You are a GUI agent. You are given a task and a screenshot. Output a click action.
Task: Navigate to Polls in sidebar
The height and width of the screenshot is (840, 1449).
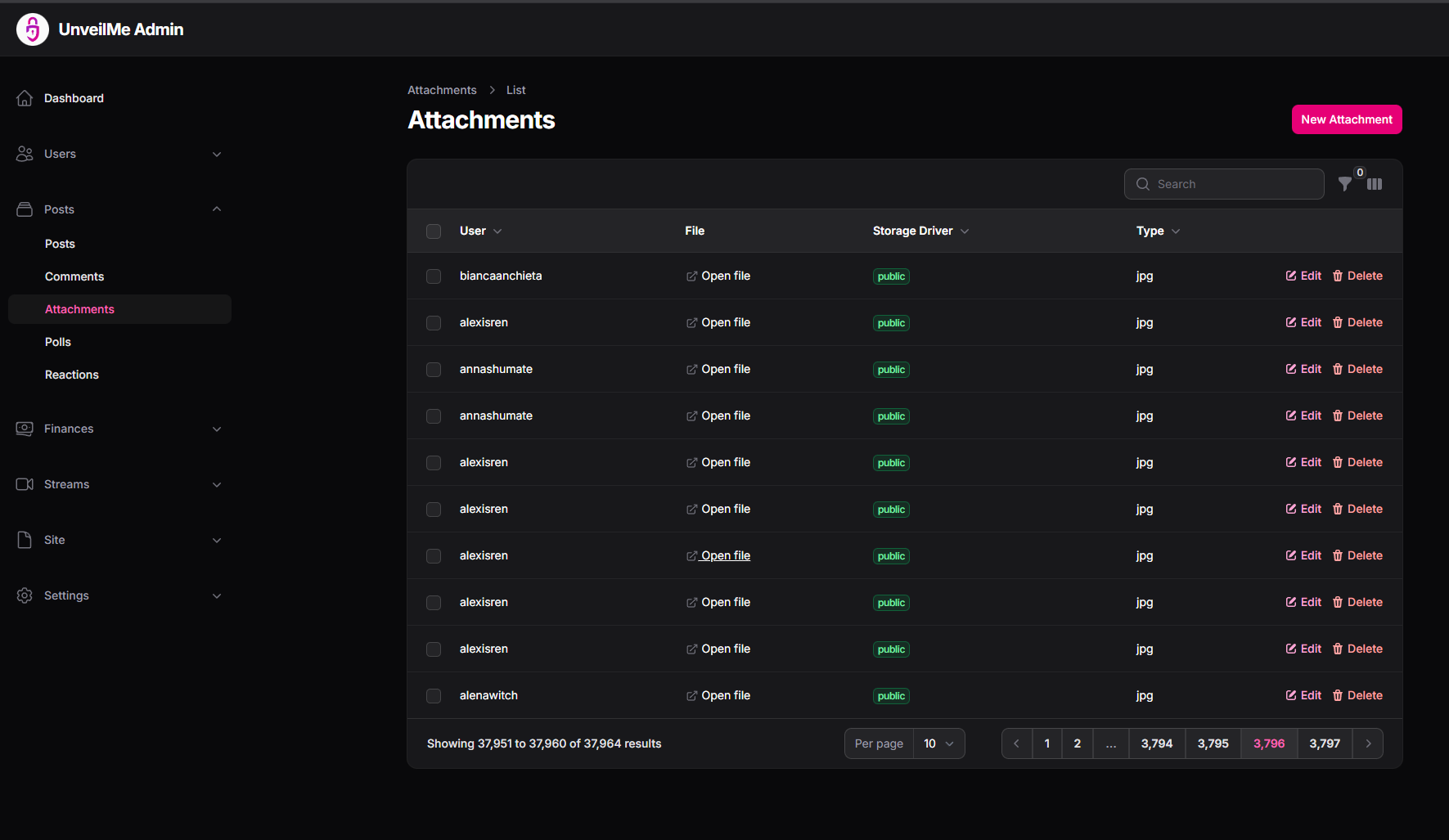(58, 342)
